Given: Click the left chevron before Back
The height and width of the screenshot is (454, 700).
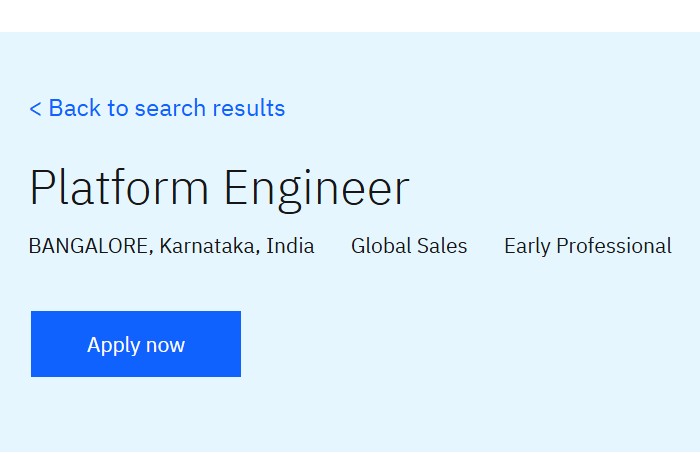Looking at the screenshot, I should tap(35, 109).
